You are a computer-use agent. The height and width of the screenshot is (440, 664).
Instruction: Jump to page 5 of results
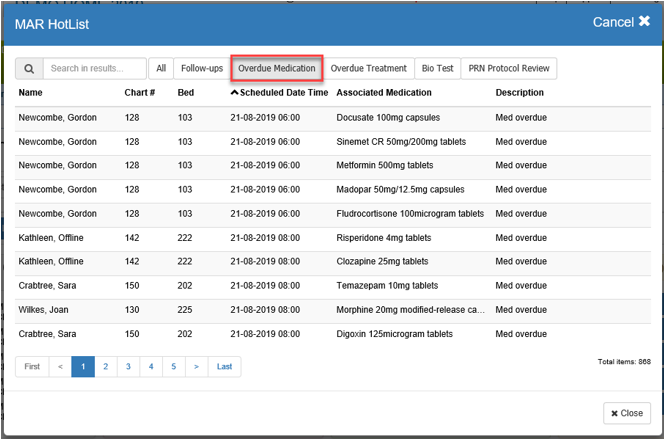pos(173,367)
